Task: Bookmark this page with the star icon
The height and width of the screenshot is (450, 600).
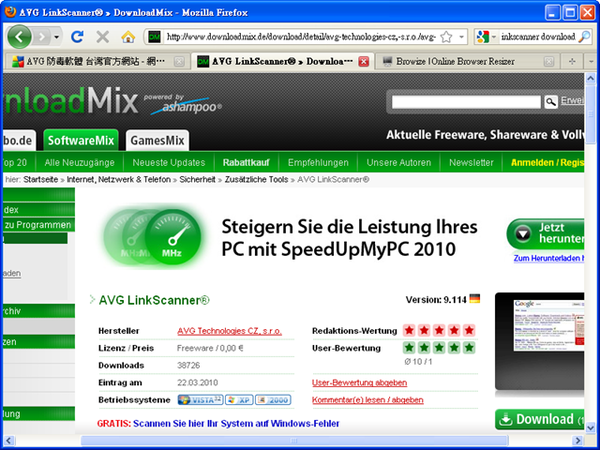Action: pyautogui.click(x=446, y=37)
